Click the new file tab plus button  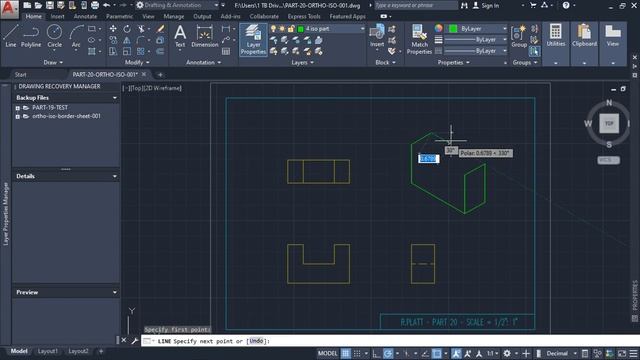(160, 75)
